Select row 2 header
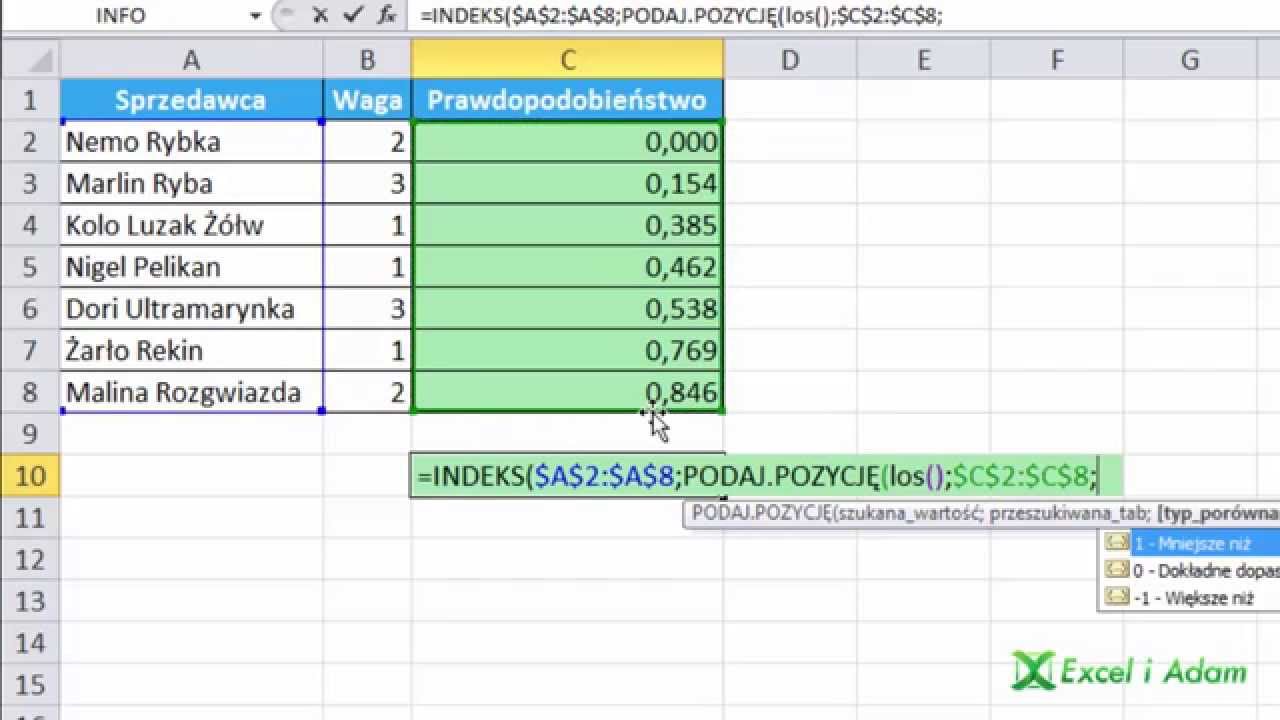Image resolution: width=1280 pixels, height=720 pixels. (x=30, y=142)
